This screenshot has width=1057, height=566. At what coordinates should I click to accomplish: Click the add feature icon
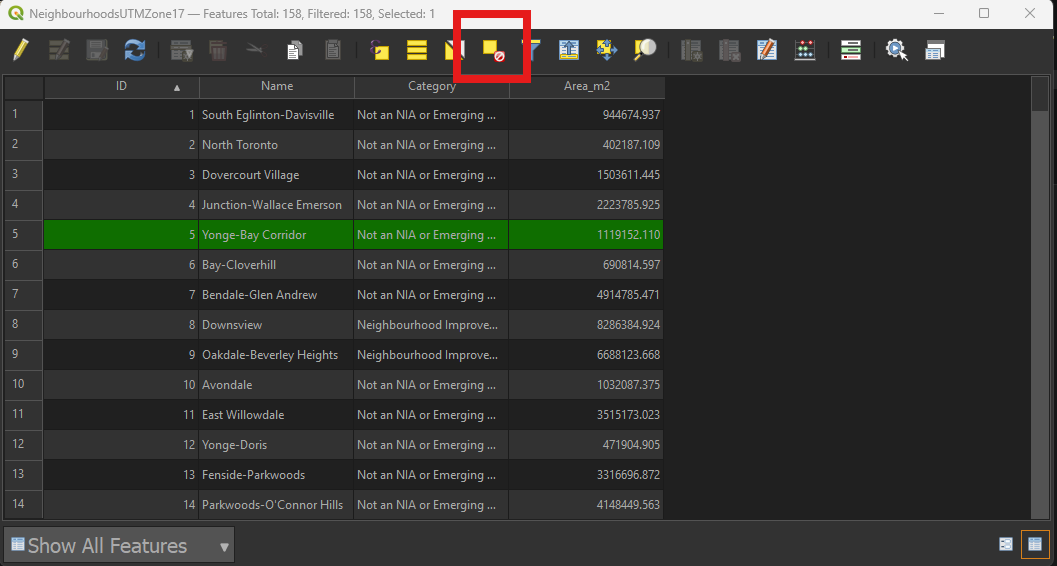pos(182,50)
